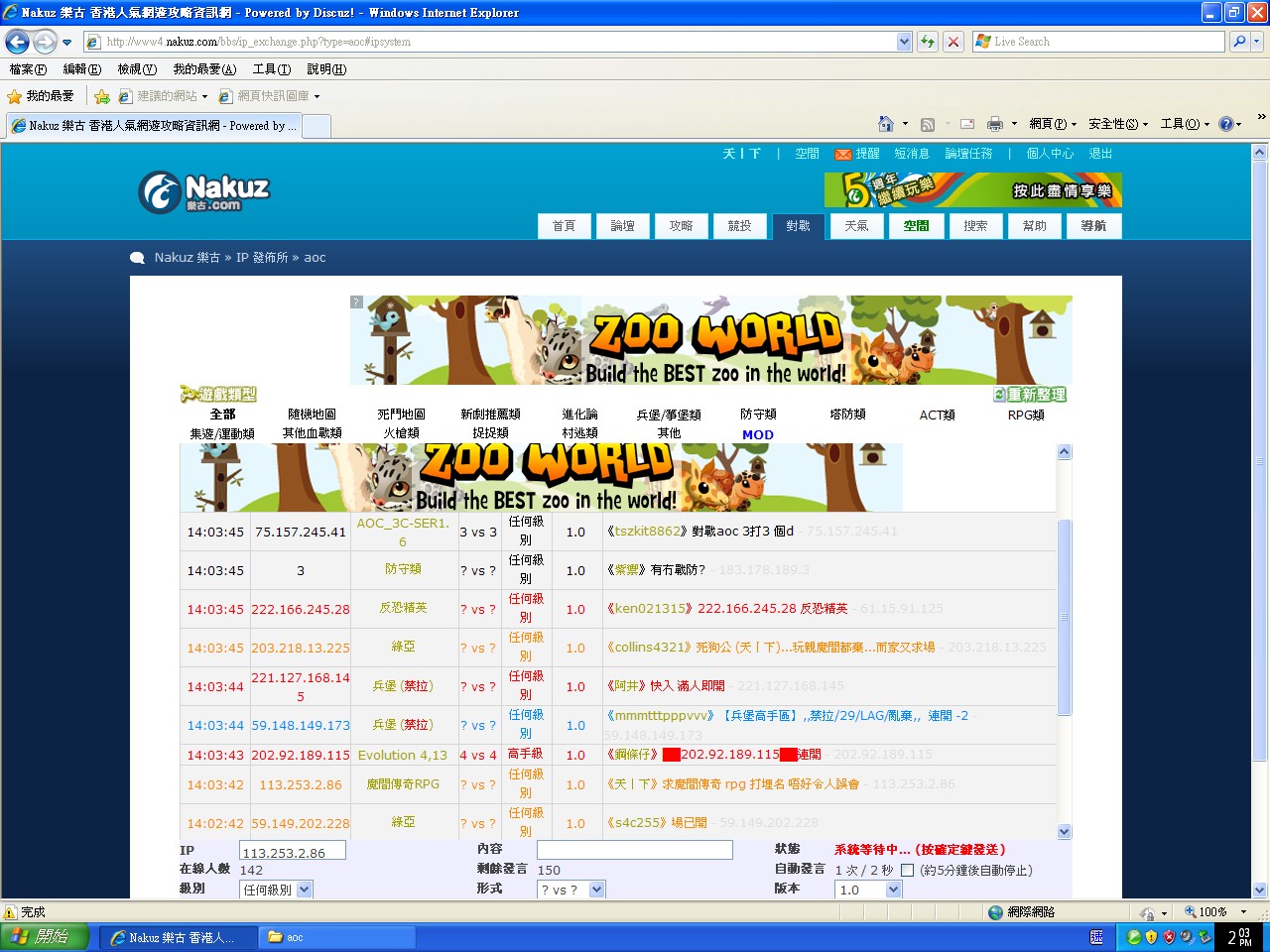Tick the 約5分鐘後自動停止 auto-post checkbox

(x=907, y=871)
